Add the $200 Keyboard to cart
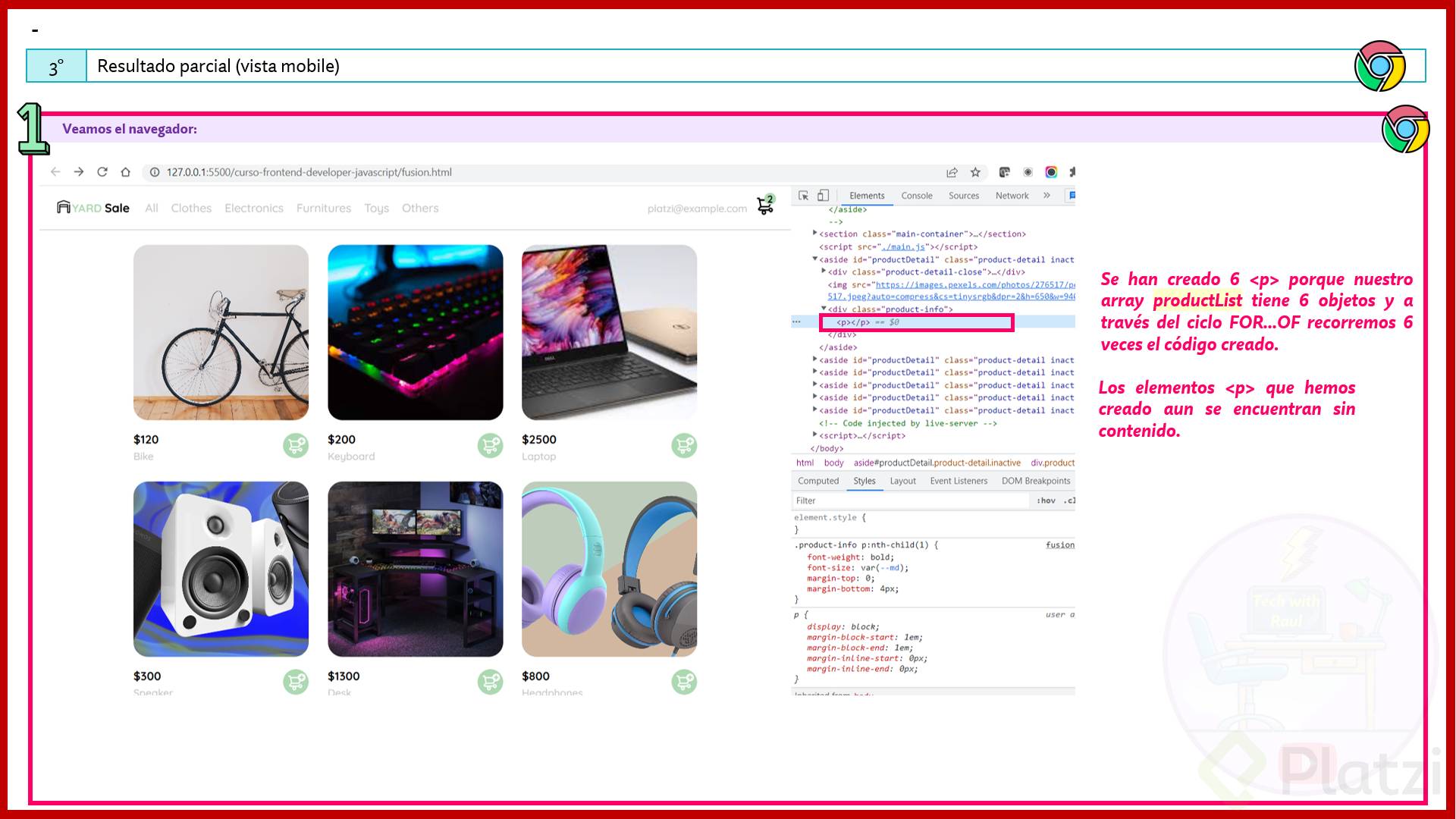The image size is (1456, 819). [490, 445]
